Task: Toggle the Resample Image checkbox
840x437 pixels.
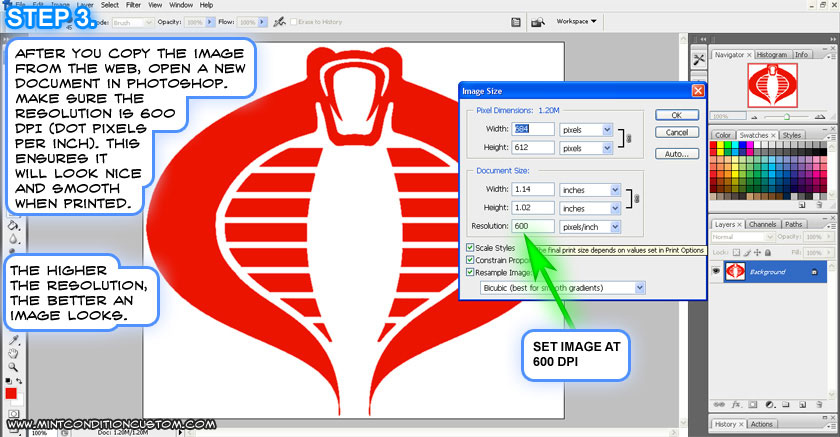Action: click(470, 272)
